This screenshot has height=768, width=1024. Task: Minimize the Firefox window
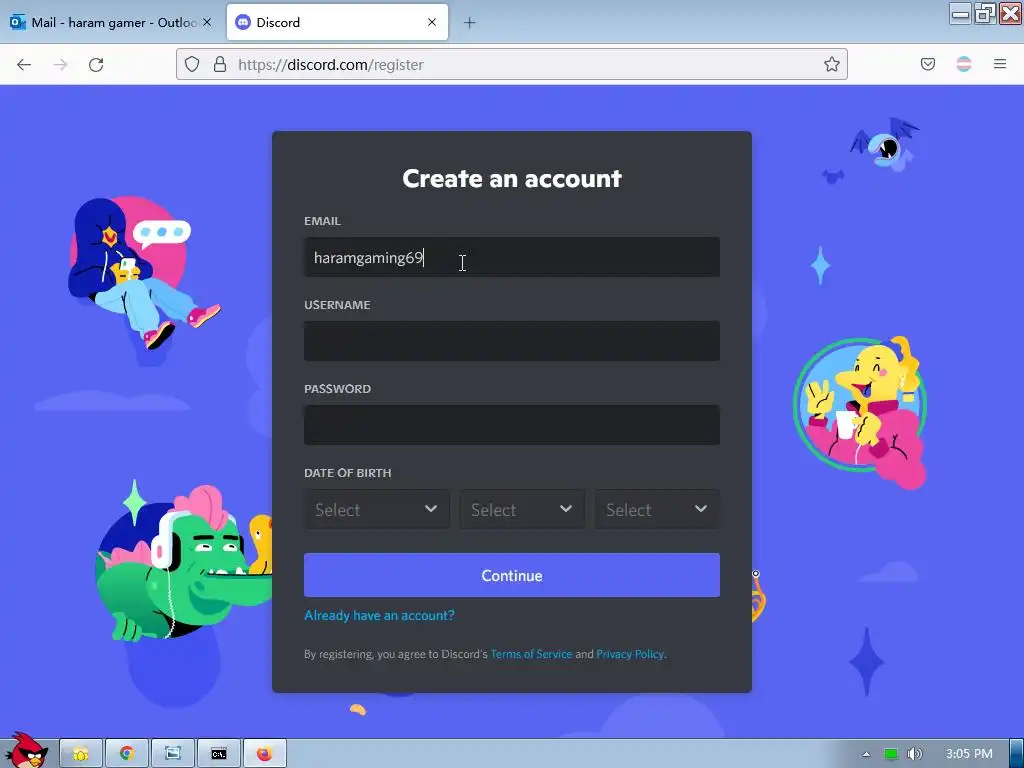pyautogui.click(x=960, y=14)
